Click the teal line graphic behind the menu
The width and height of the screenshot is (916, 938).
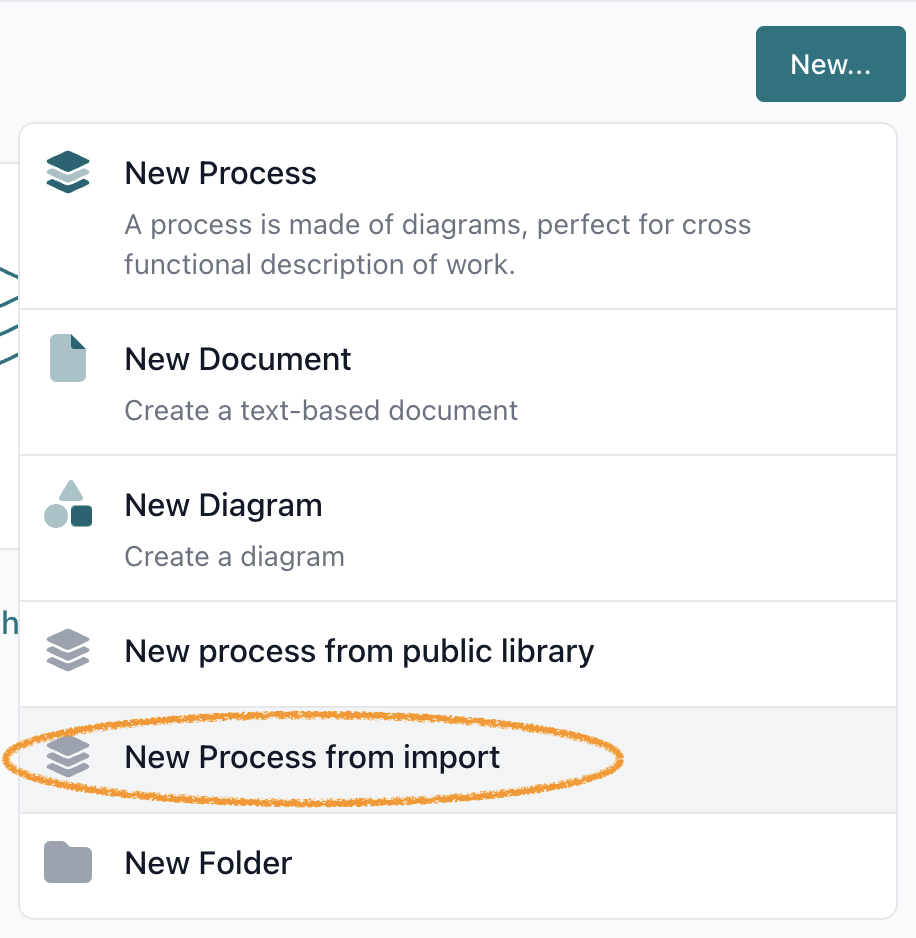coord(9,316)
